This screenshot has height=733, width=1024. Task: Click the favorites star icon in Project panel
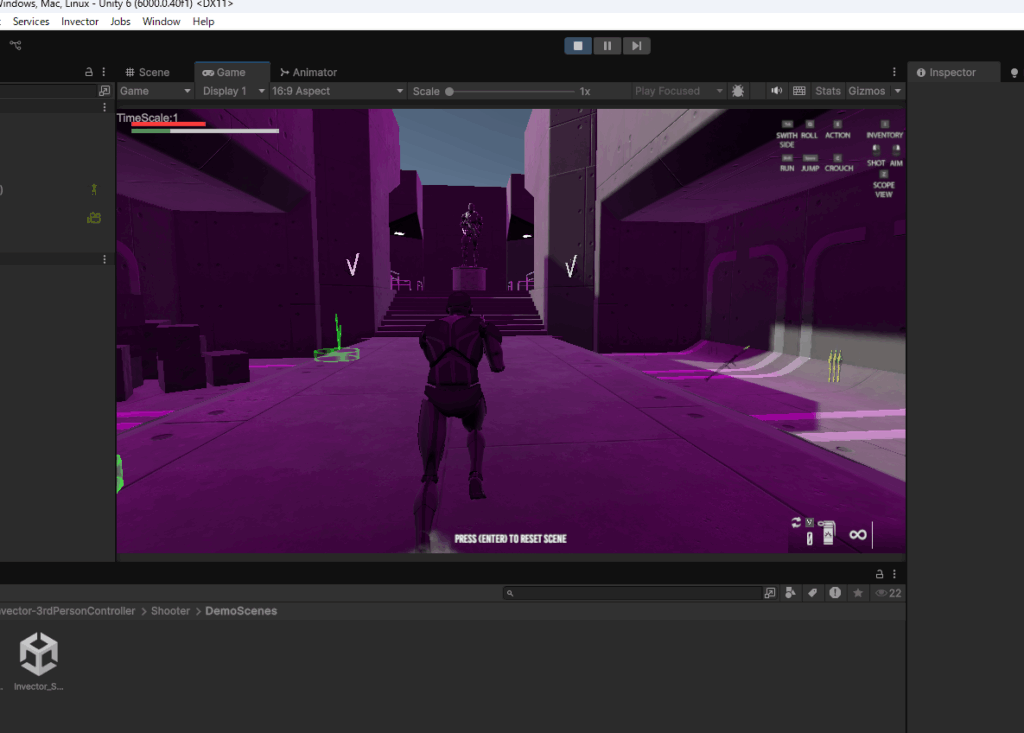tap(857, 593)
